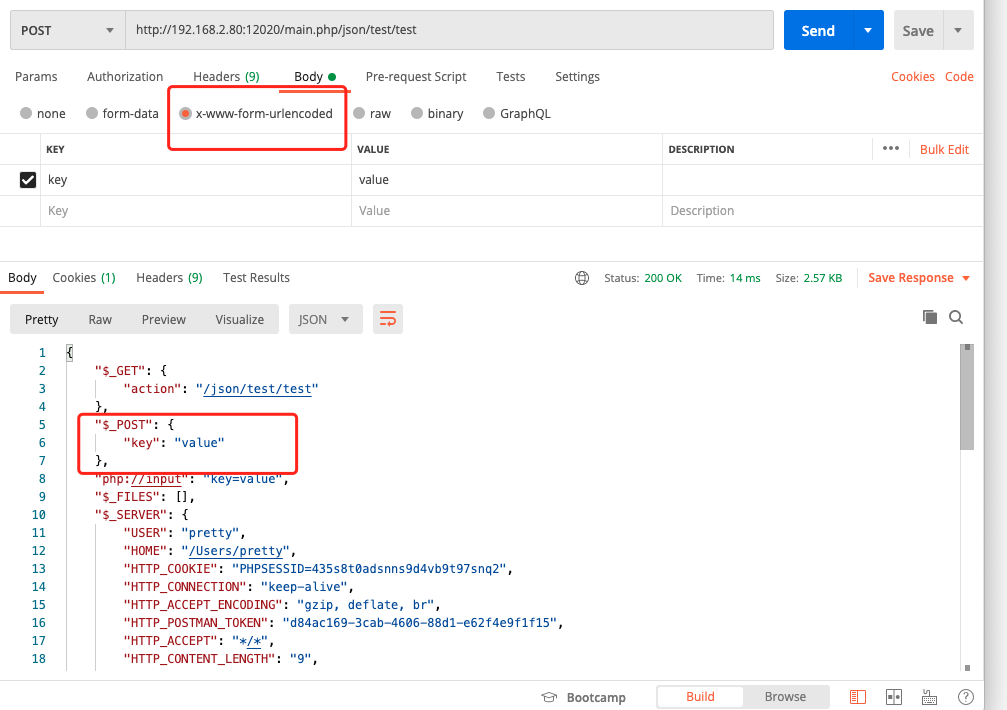Open the response search with the magnifier icon

click(956, 316)
